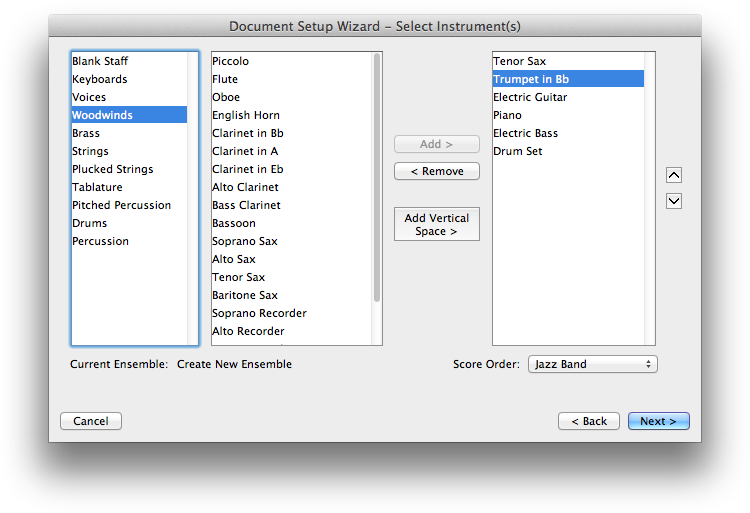Select the Brass category

coord(86,133)
